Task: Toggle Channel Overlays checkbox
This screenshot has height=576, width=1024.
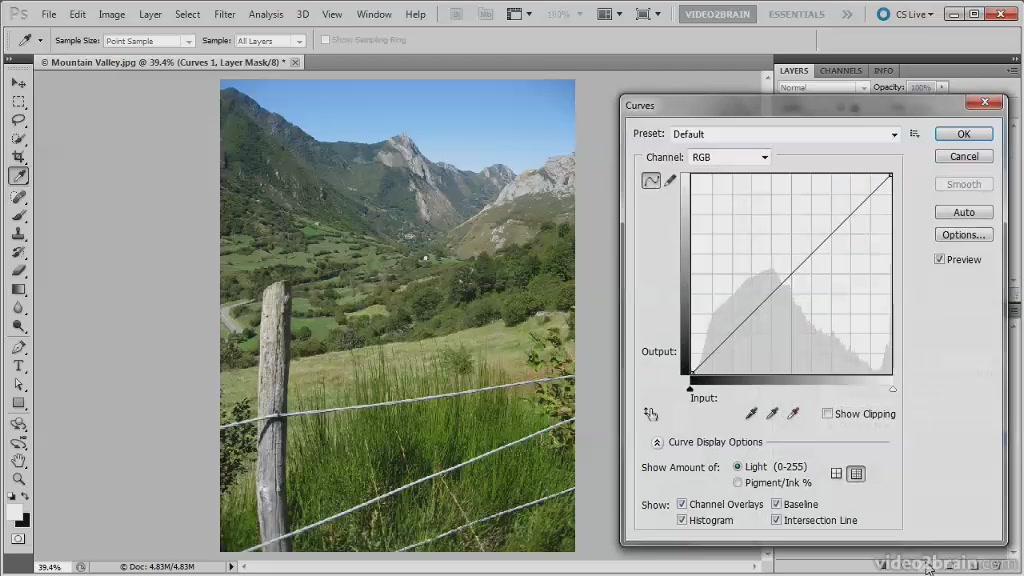Action: 682,504
